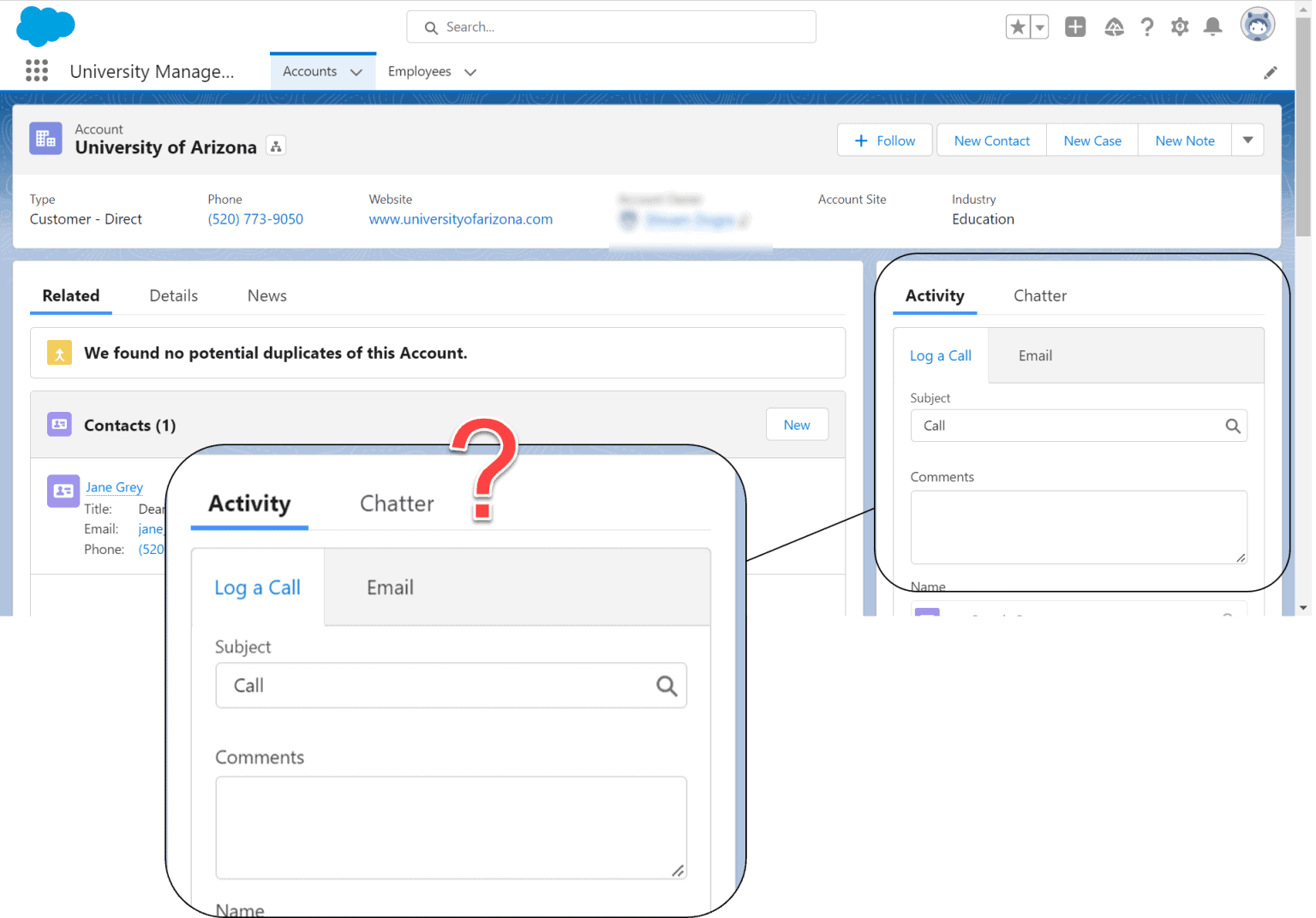This screenshot has height=918, width=1316.
Task: Open the Global Actions plus icon
Action: point(1075,27)
